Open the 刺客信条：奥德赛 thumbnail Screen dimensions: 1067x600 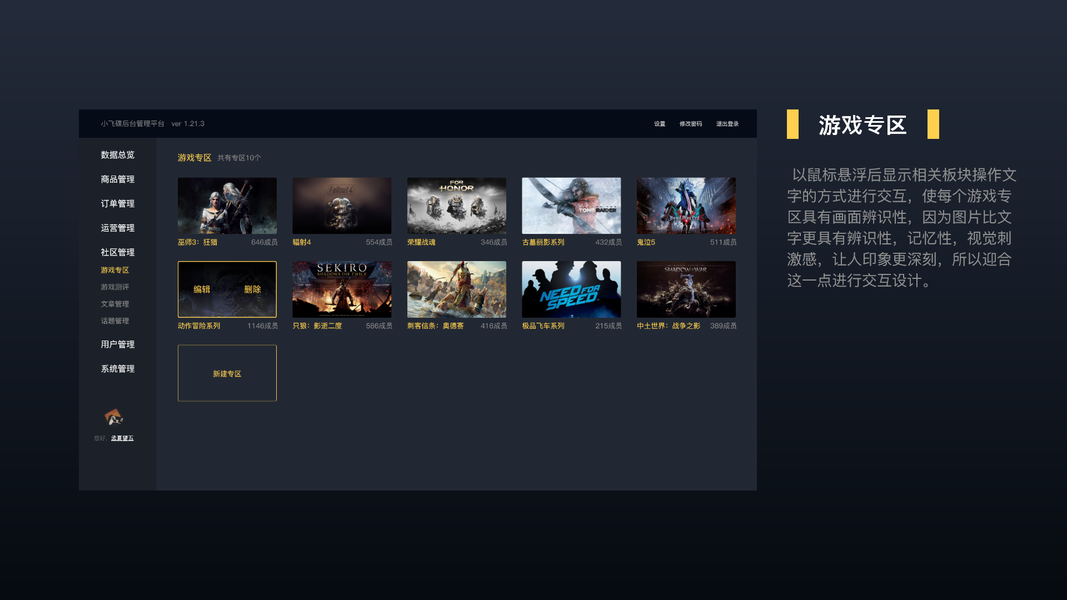[x=457, y=289]
